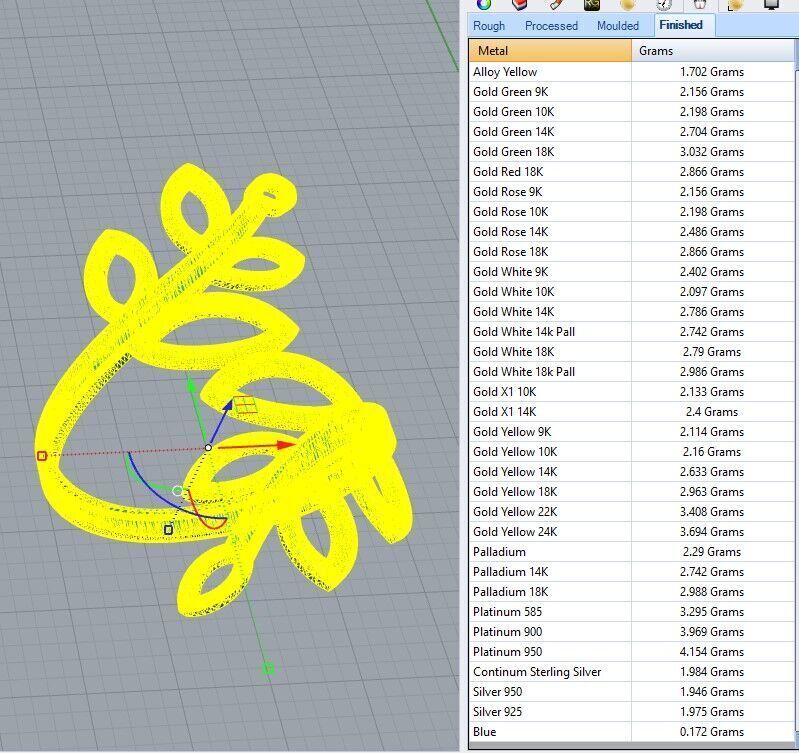This screenshot has height=753, width=799.
Task: Click the monitor display icon in the toolbar
Action: pos(771,5)
